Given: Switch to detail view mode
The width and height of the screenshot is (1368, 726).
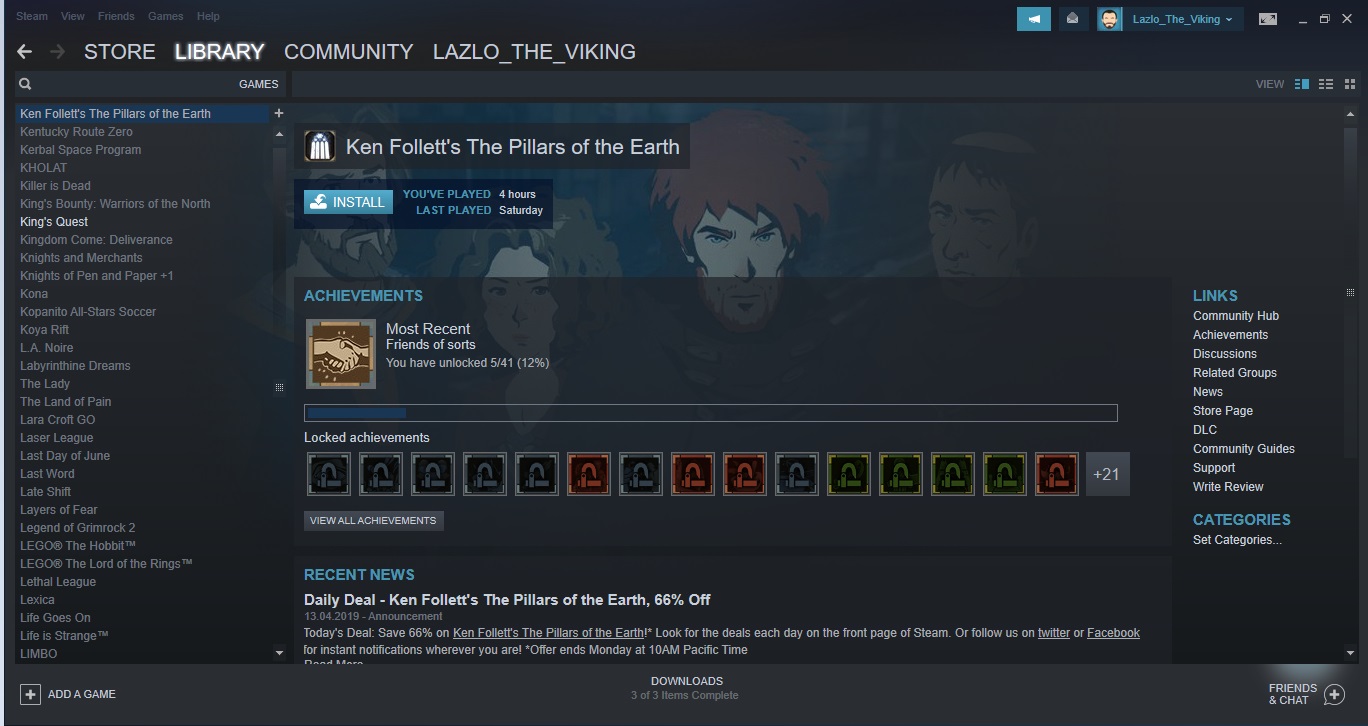Looking at the screenshot, I should pos(1302,84).
